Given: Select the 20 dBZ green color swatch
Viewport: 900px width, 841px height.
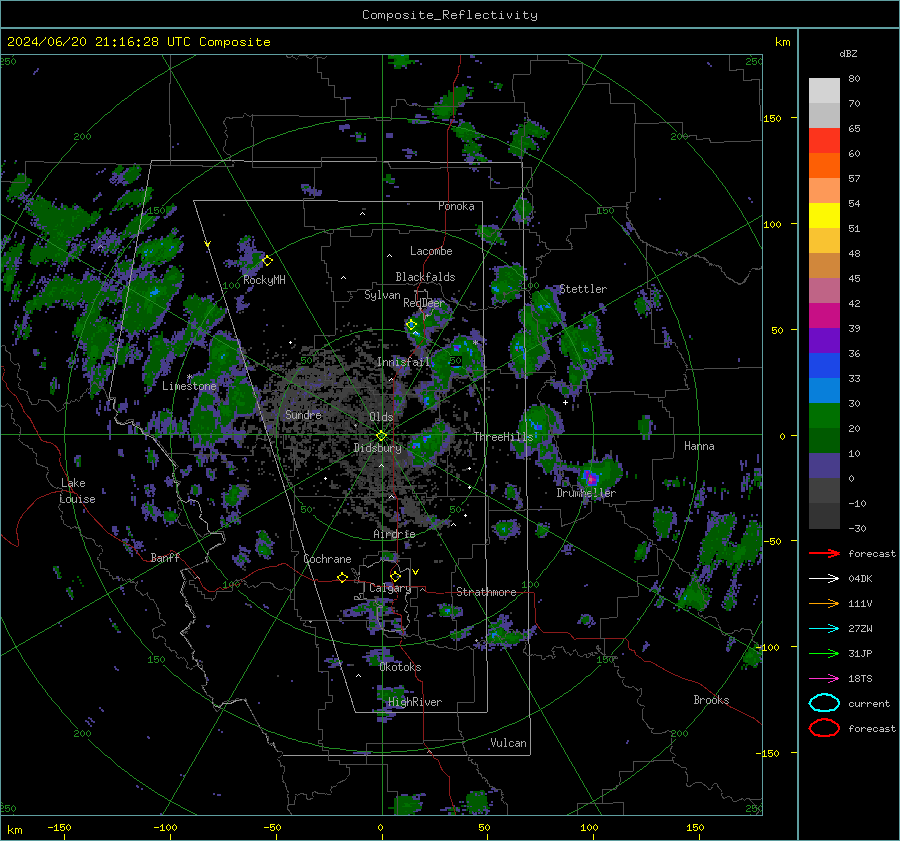Looking at the screenshot, I should click(x=824, y=416).
